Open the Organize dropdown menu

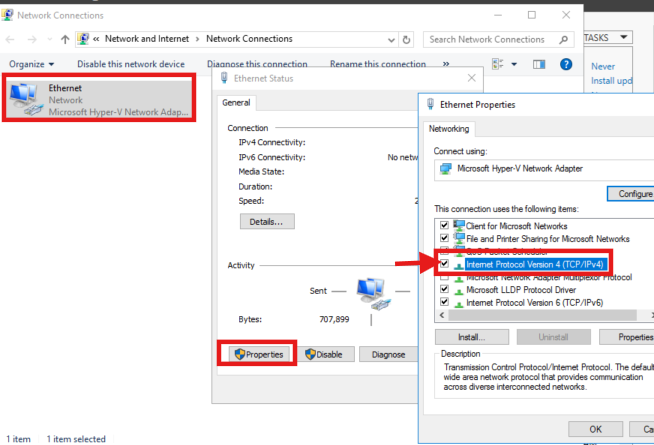click(x=31, y=64)
